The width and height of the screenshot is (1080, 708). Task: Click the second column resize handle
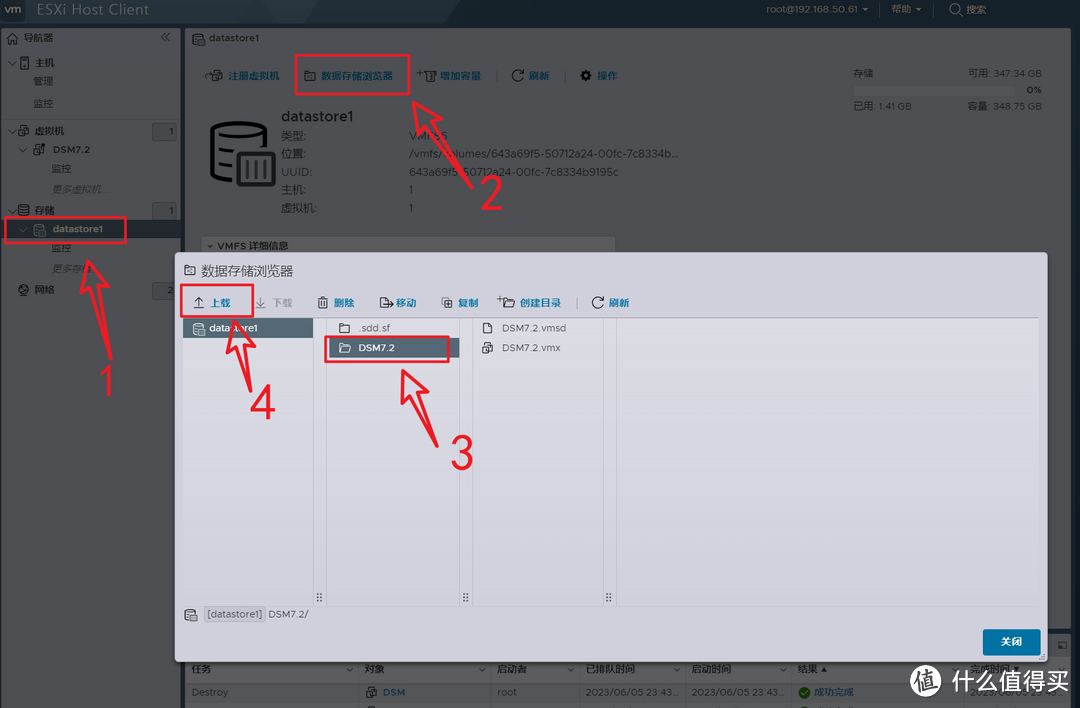[x=466, y=598]
